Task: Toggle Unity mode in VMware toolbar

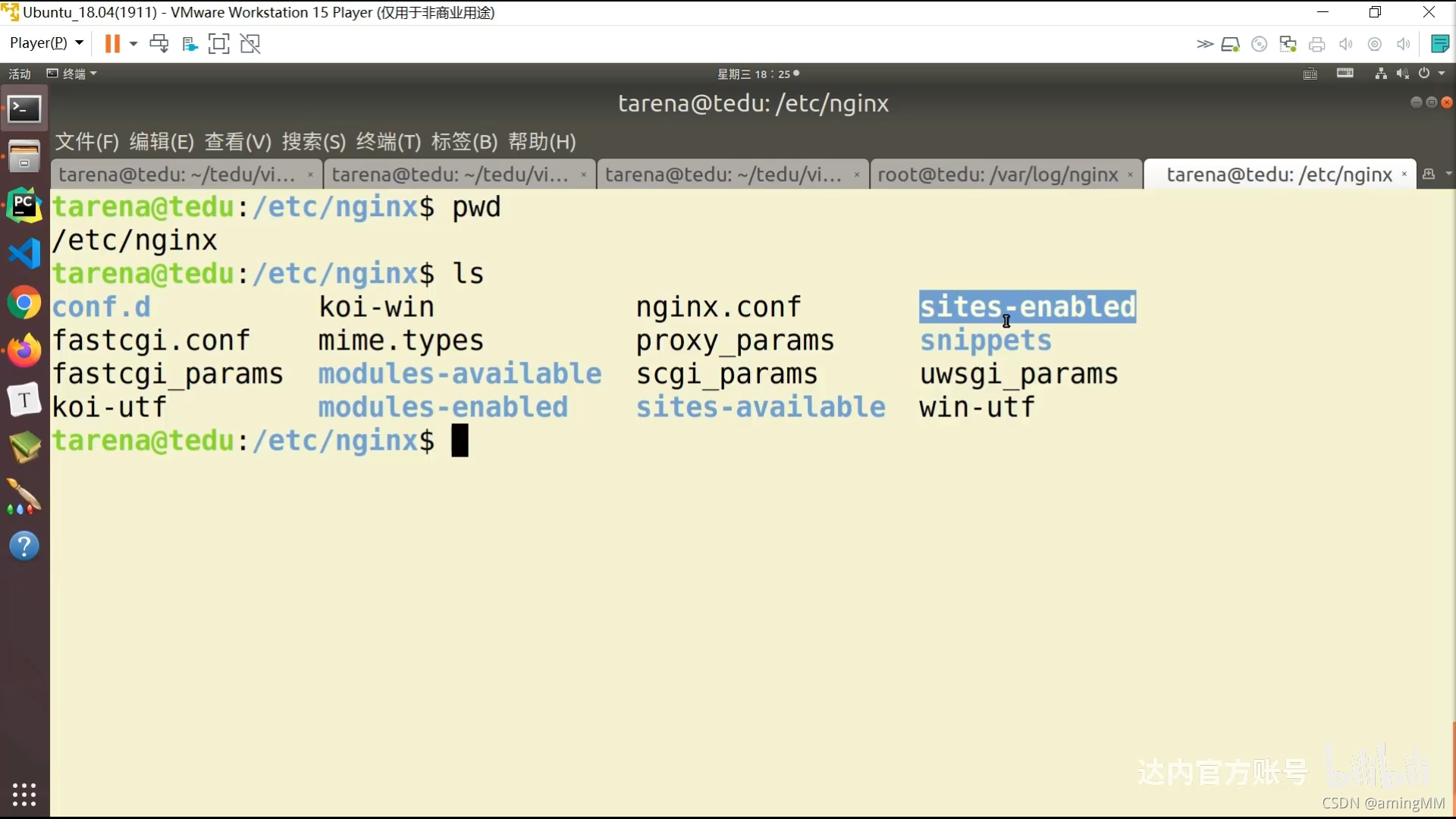Action: [250, 43]
